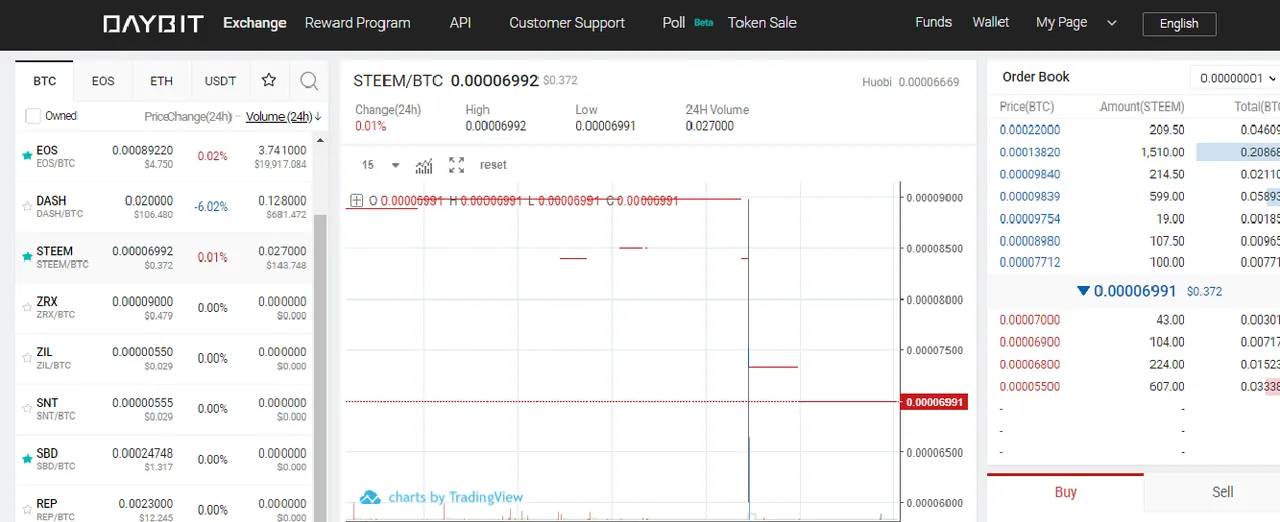
Task: Favorite the DASH star
Action: click(x=27, y=207)
